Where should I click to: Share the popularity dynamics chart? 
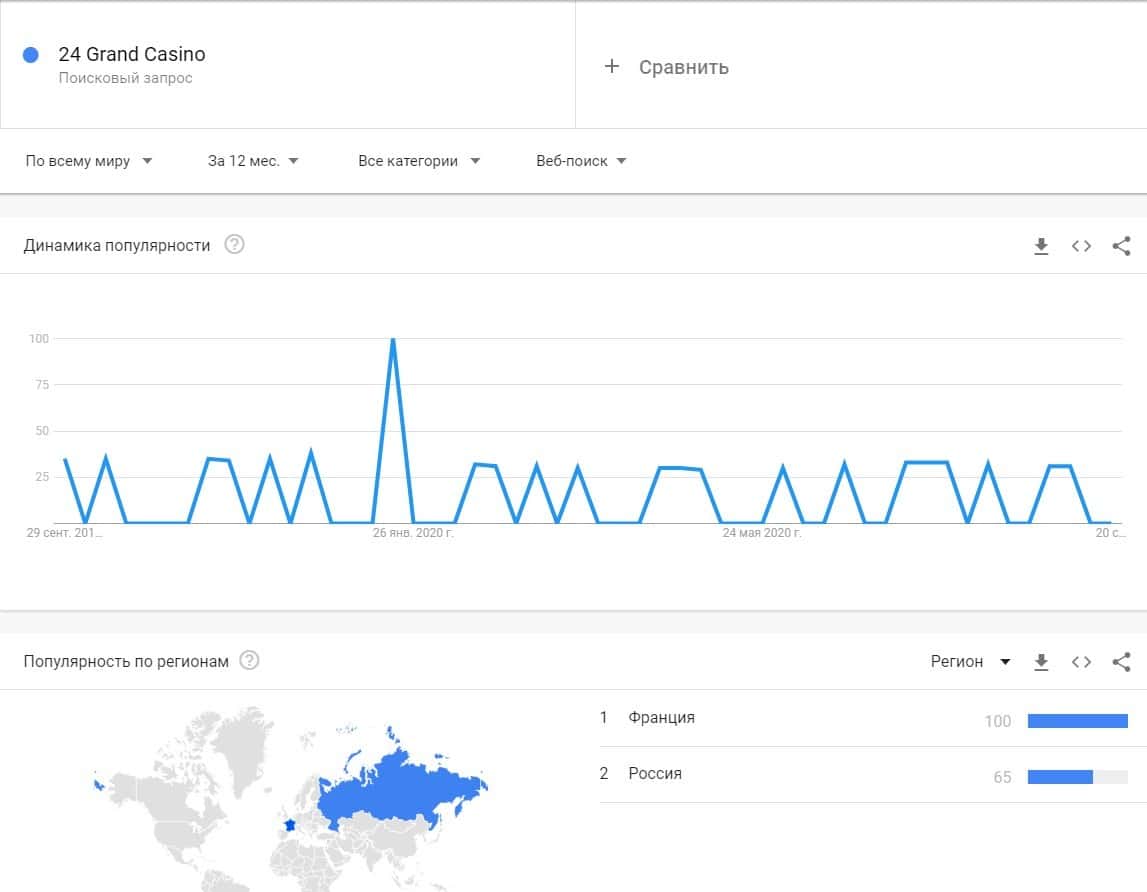coord(1121,246)
